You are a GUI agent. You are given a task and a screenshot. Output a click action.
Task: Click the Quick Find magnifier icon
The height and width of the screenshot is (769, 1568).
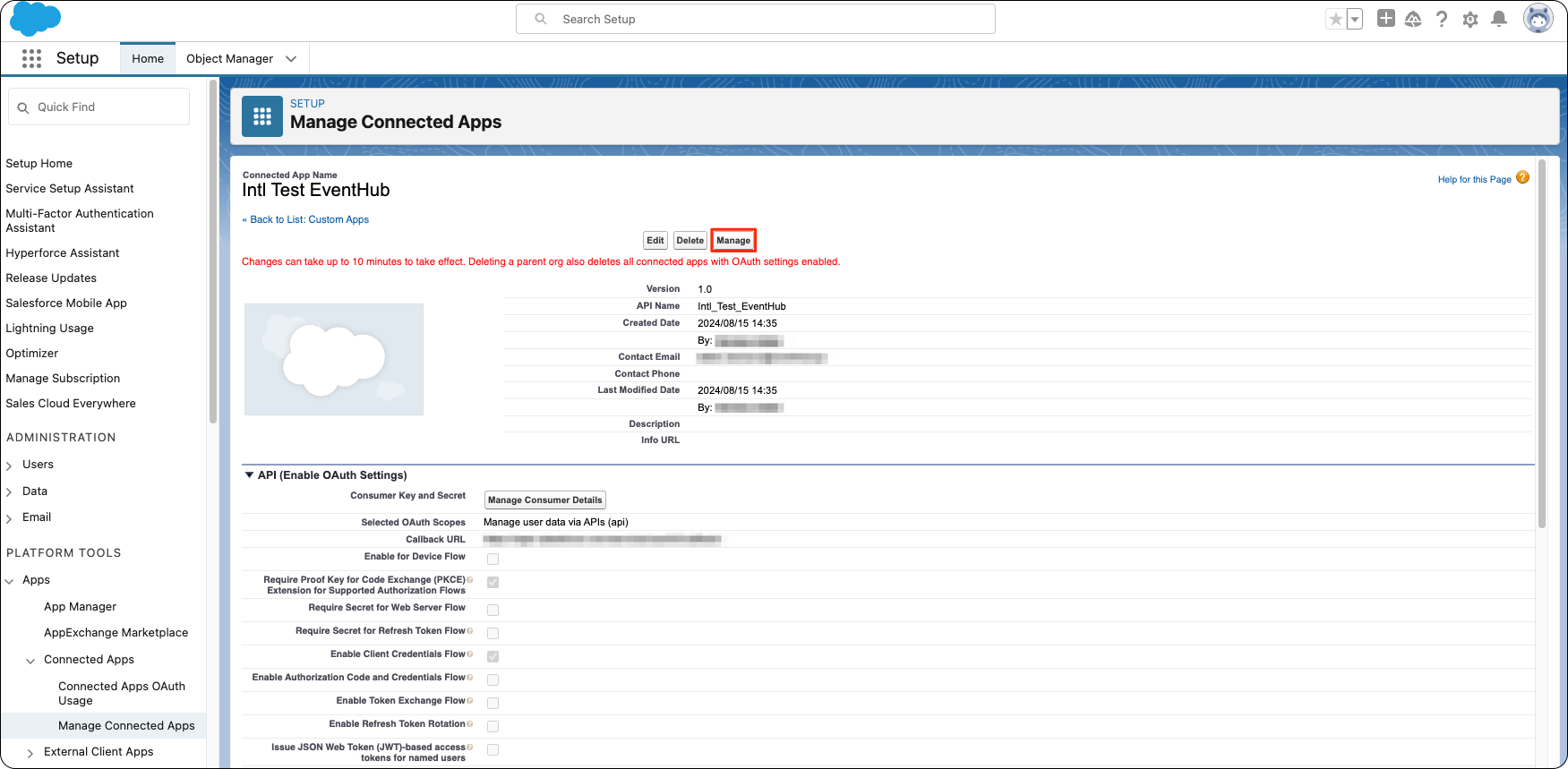click(x=23, y=107)
